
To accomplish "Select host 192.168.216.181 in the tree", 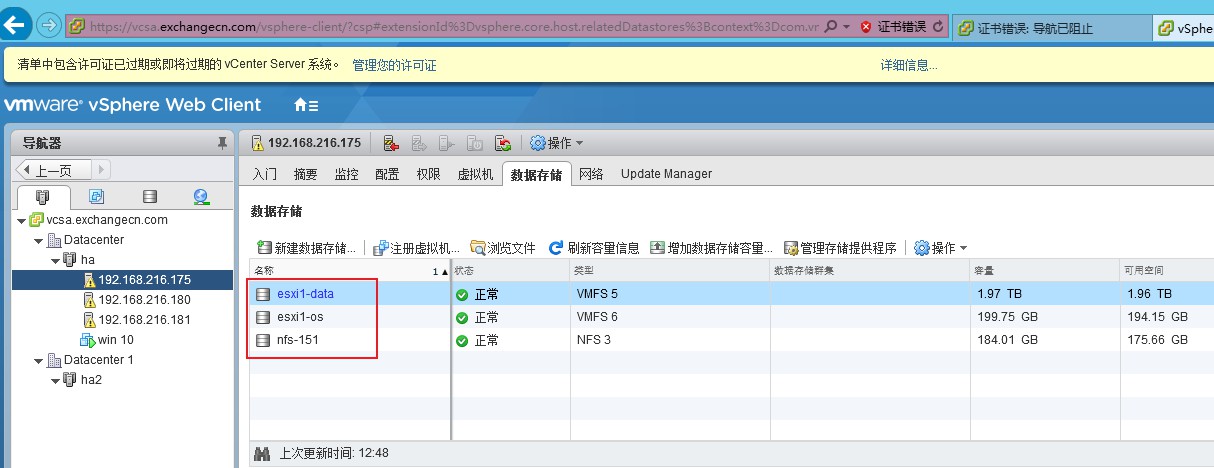I will [144, 320].
